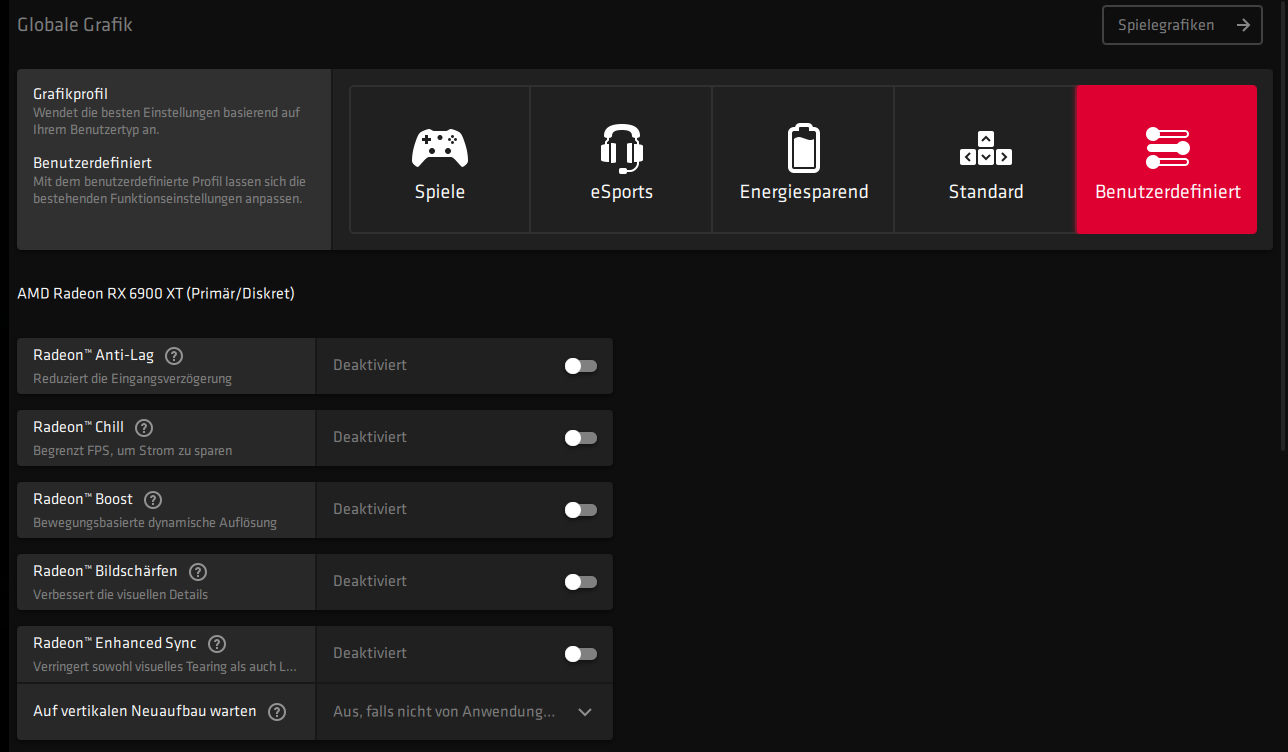The image size is (1288, 752).
Task: Select the Energiesparend profile label
Action: [804, 192]
